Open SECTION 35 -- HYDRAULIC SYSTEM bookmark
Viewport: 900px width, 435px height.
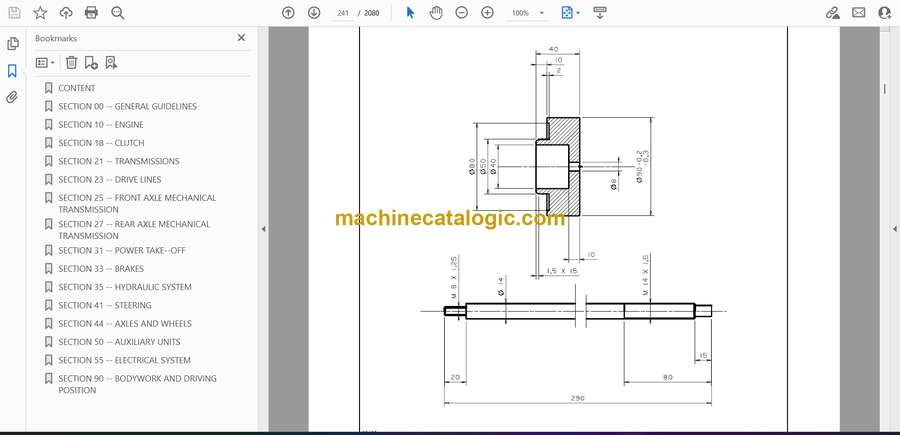(x=125, y=287)
